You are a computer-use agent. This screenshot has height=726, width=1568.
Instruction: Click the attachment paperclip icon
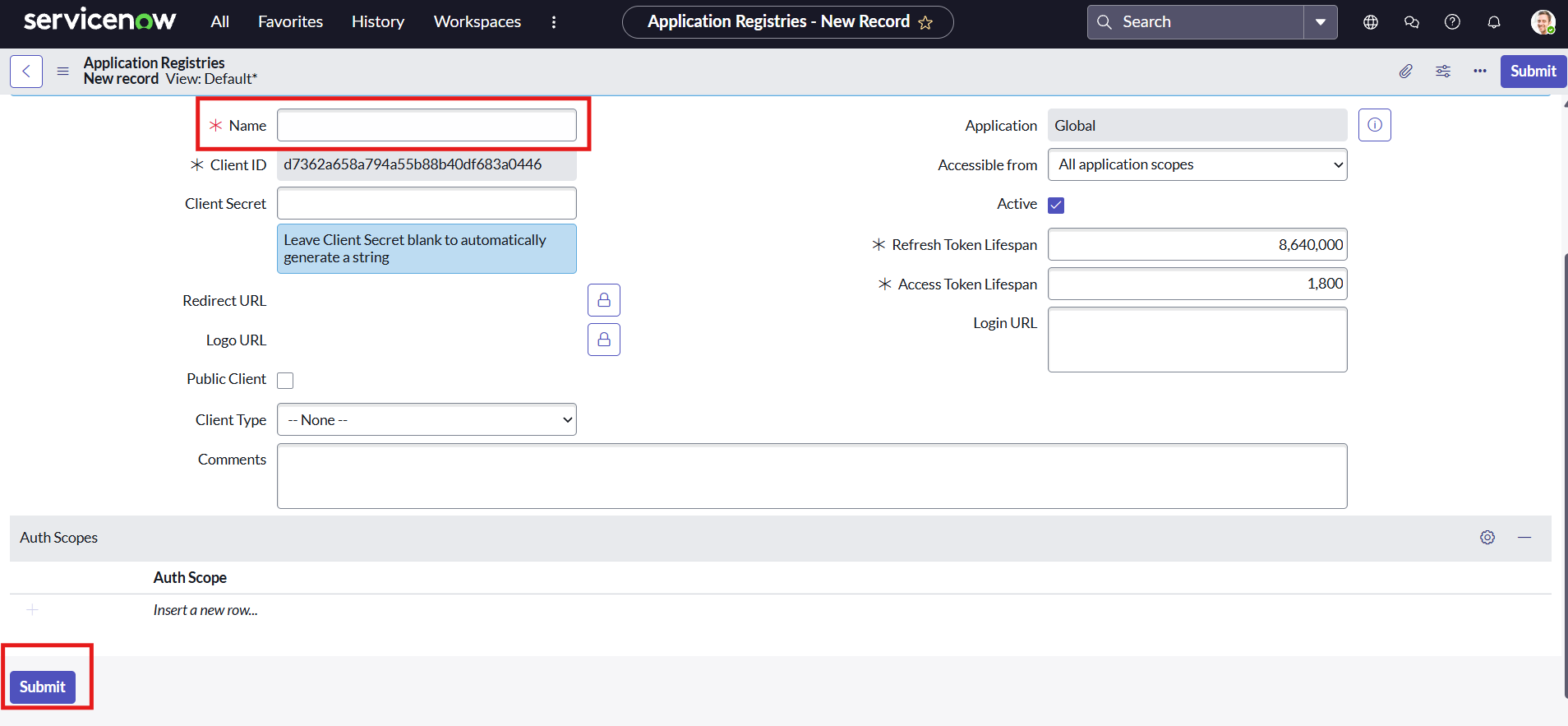point(1406,72)
